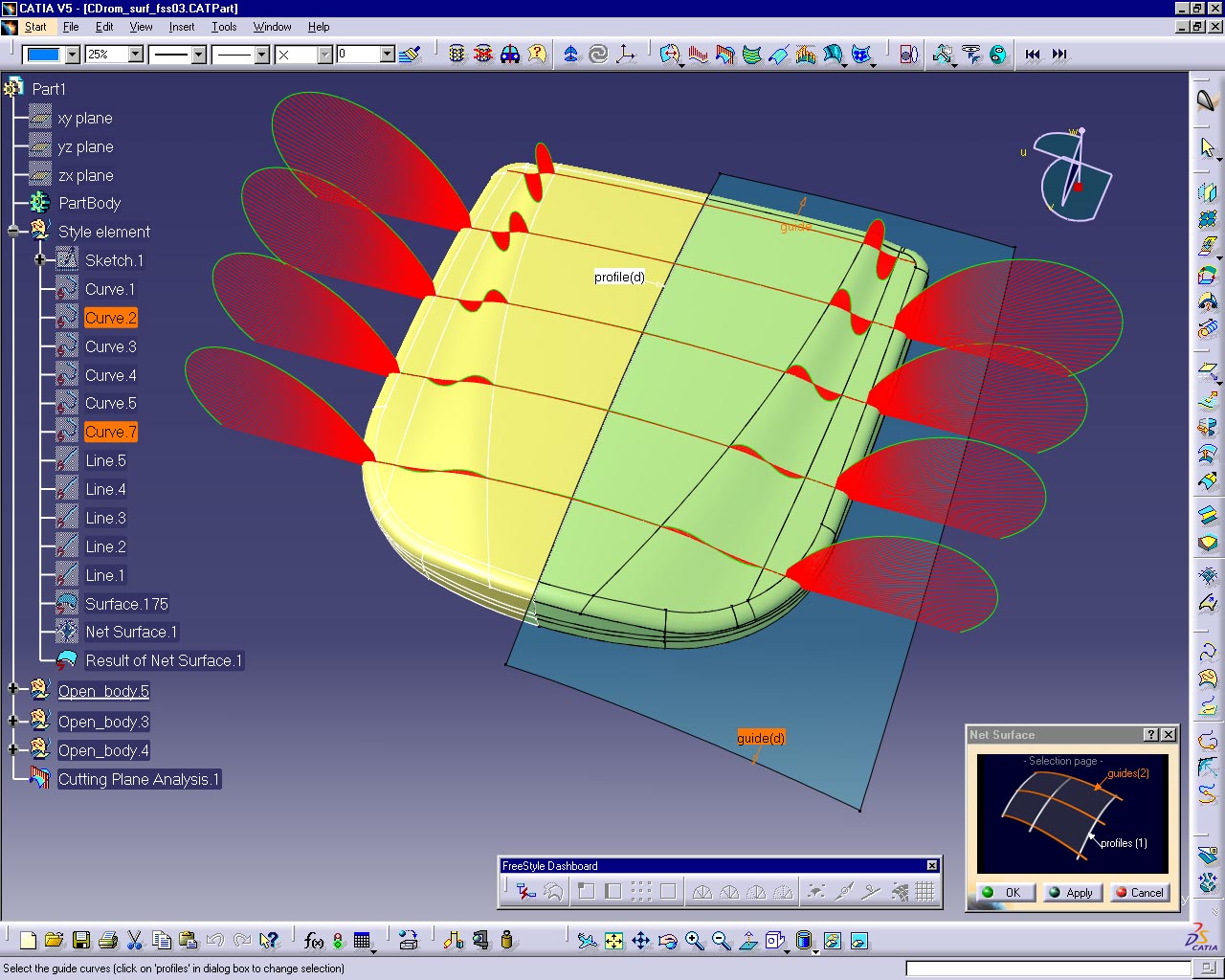This screenshot has height=980, width=1225.
Task: Toggle the first protractor icon in FreeStyle Dashboard
Action: click(702, 892)
